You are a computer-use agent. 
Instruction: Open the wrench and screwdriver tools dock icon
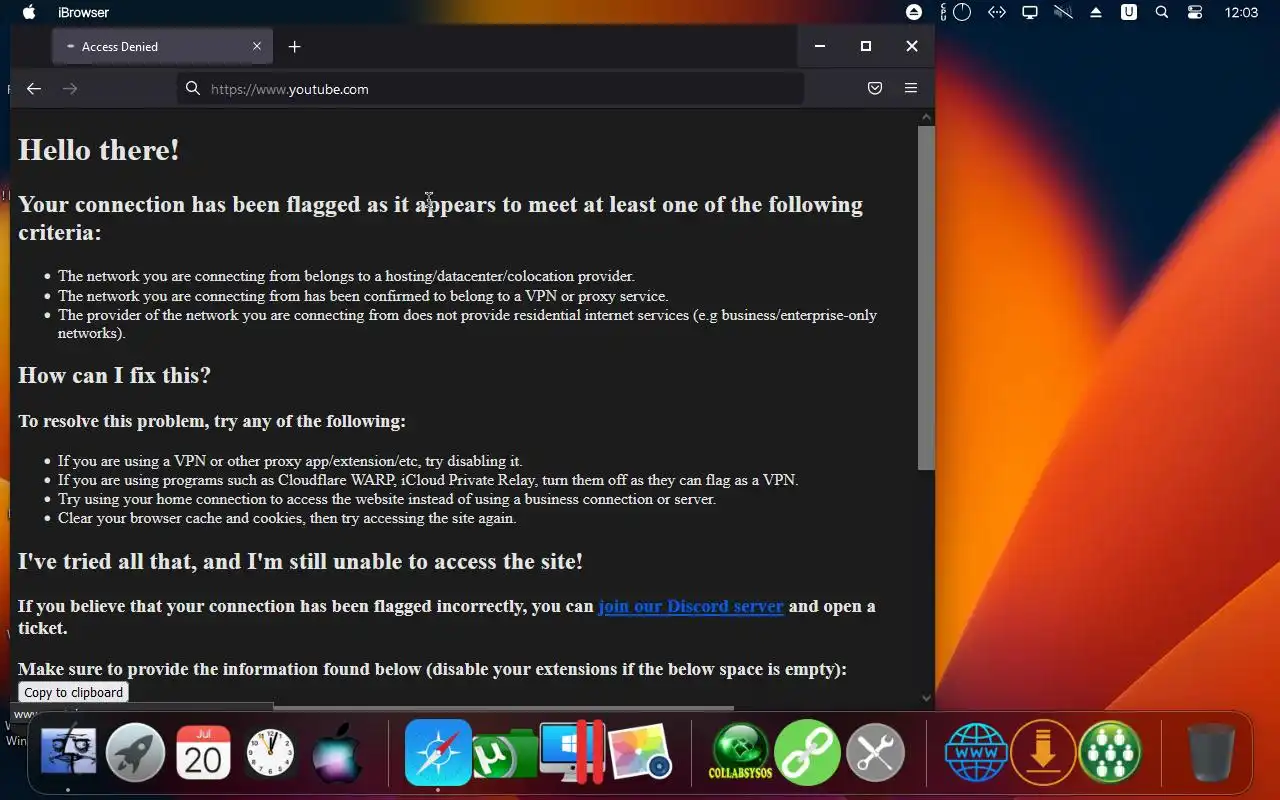click(x=875, y=752)
